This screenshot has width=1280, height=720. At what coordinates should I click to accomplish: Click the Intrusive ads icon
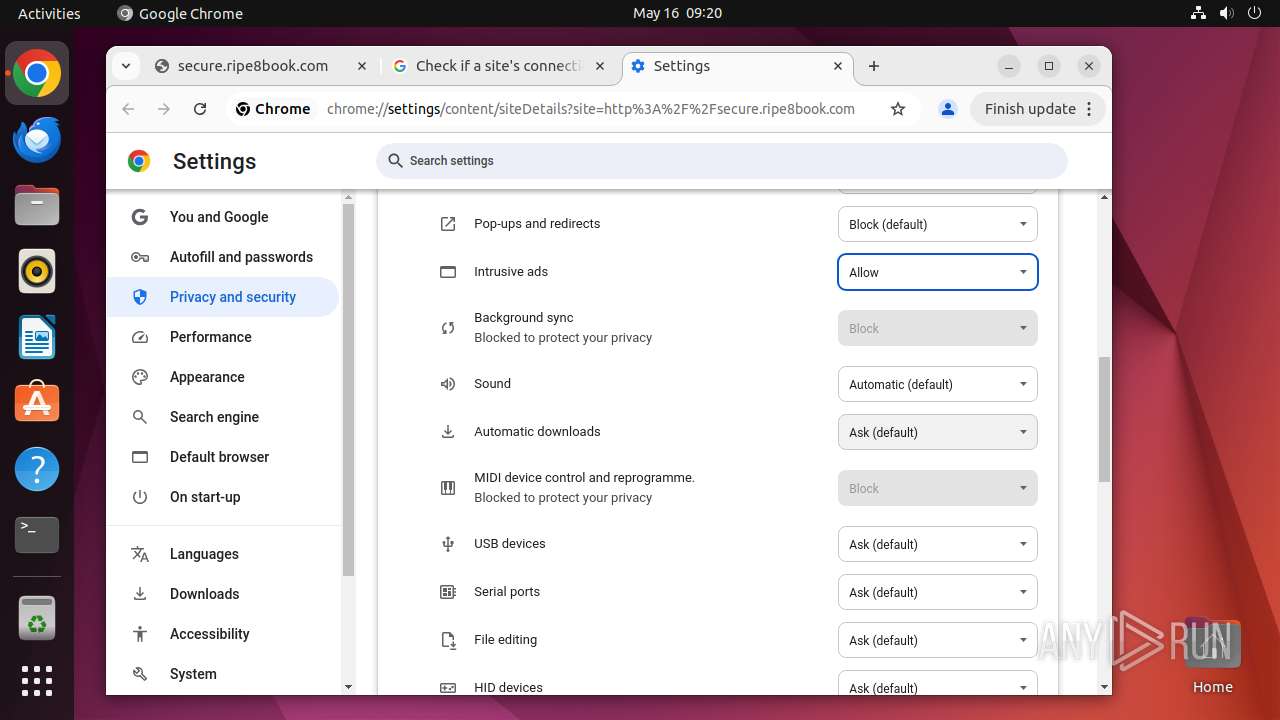click(448, 272)
